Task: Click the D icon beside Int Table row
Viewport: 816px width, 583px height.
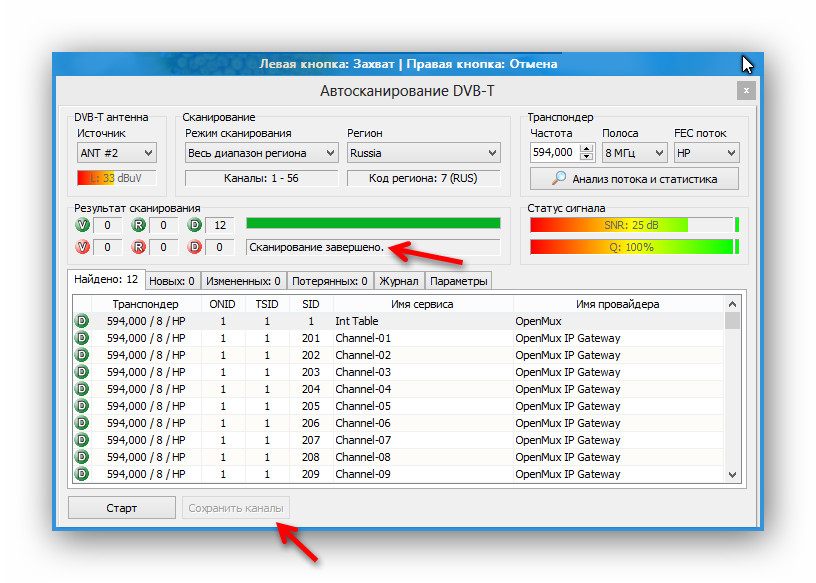Action: coord(82,321)
